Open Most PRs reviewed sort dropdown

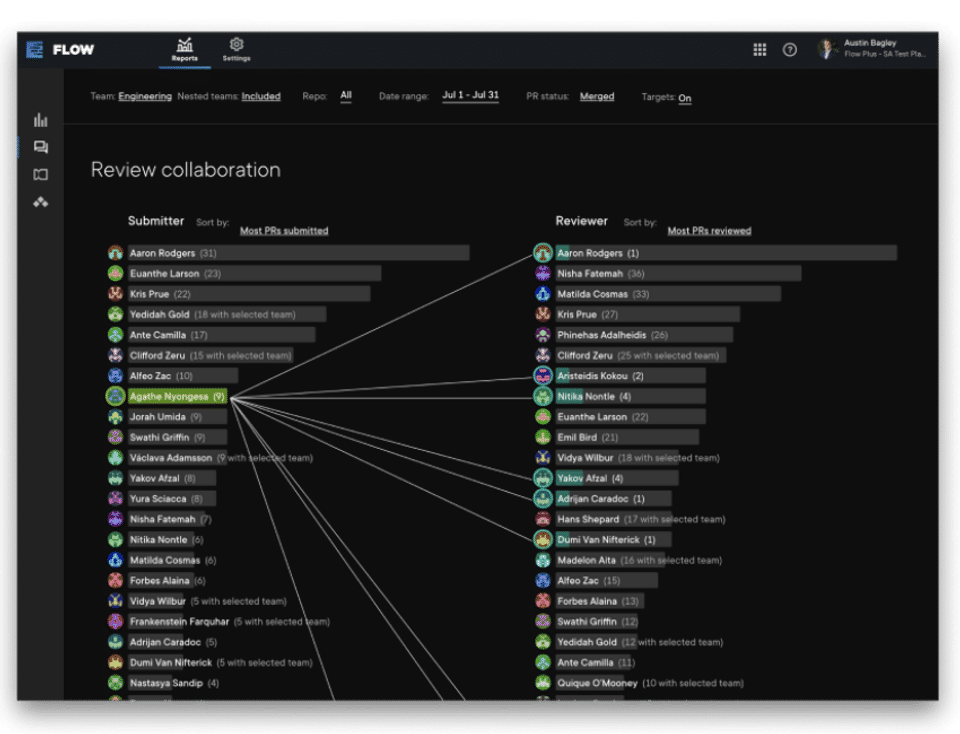point(709,231)
